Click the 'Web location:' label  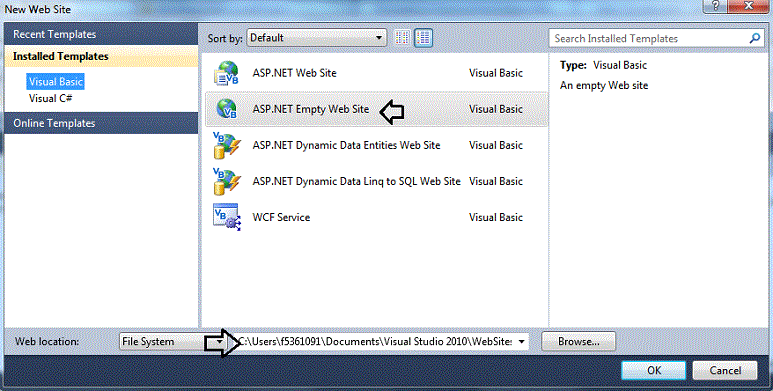point(47,341)
